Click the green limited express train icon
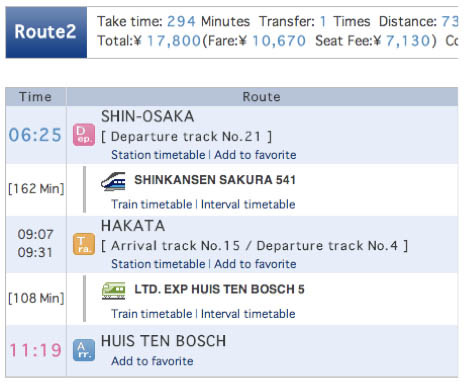The height and width of the screenshot is (386, 465). coord(114,290)
